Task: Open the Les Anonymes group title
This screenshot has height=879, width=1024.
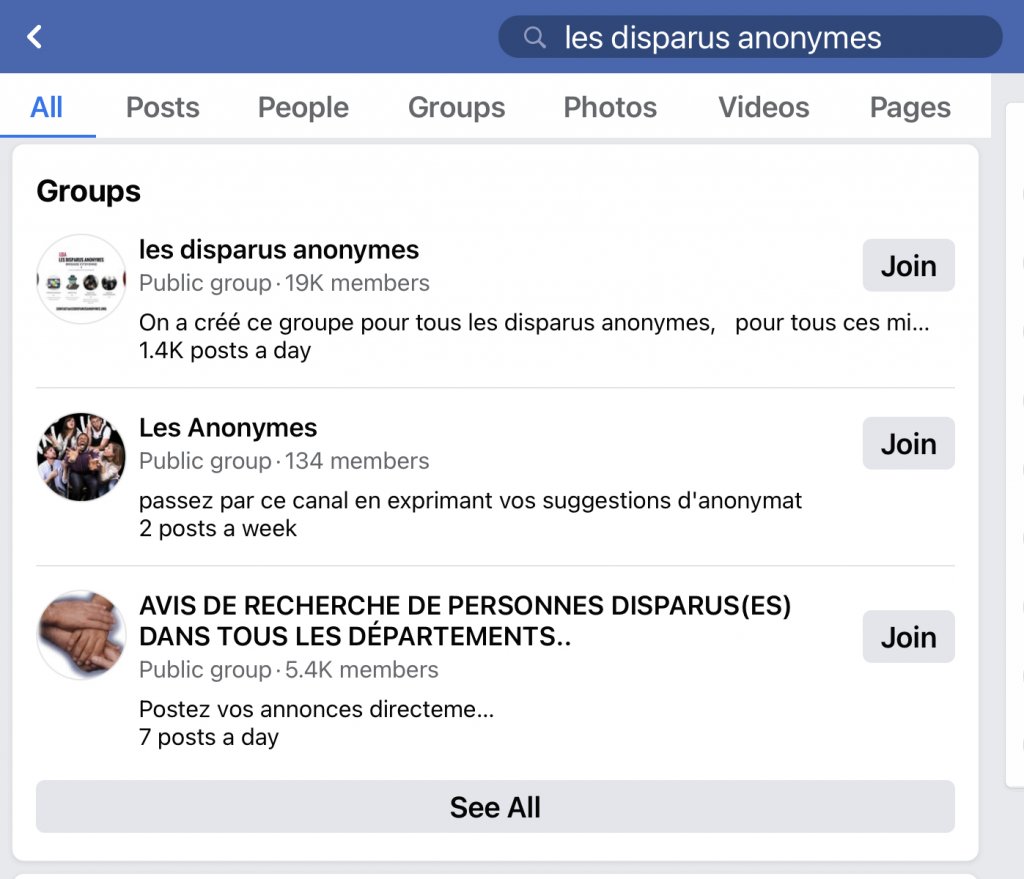Action: 228,428
